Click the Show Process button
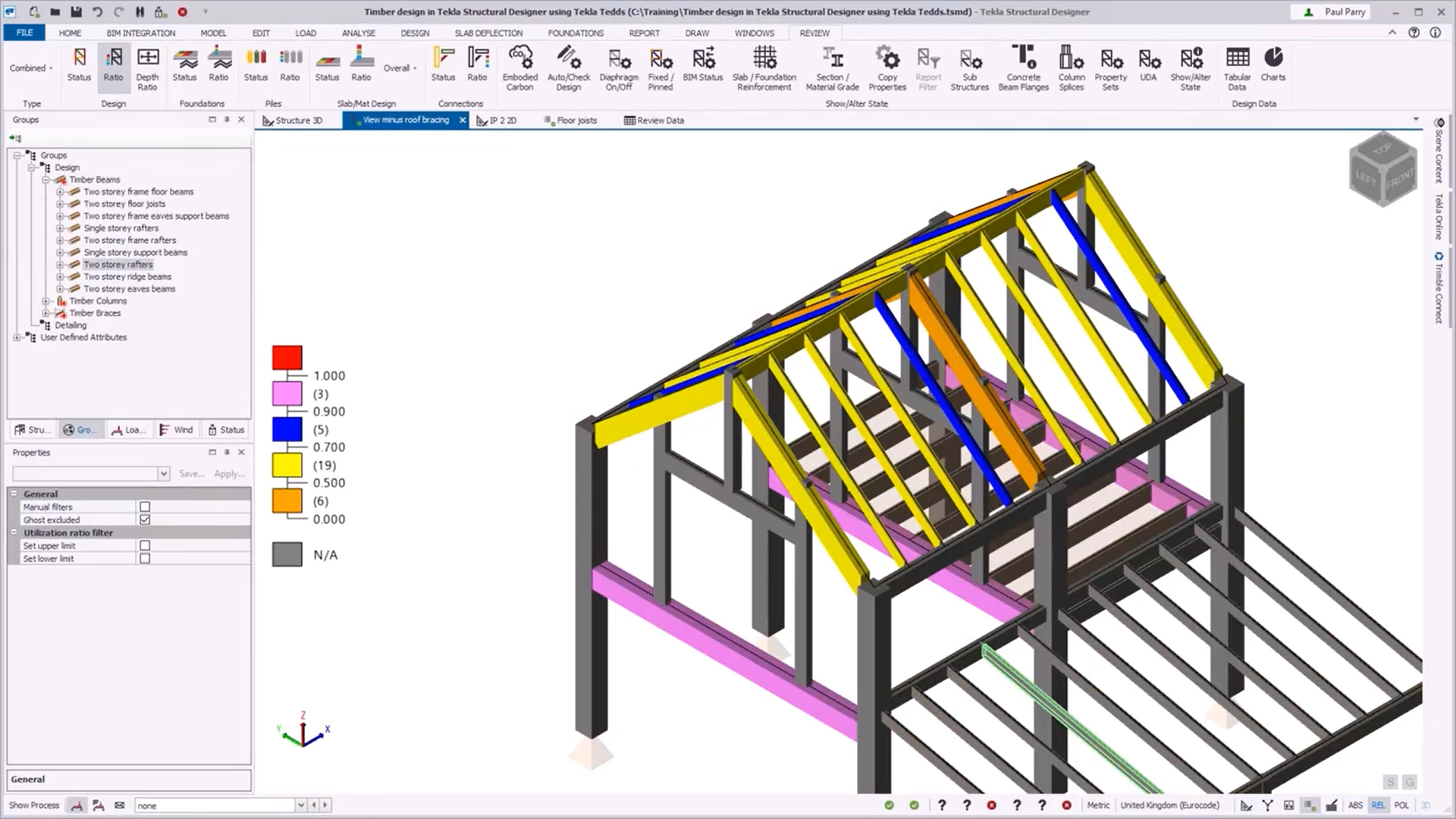The image size is (1456, 819). (x=33, y=805)
